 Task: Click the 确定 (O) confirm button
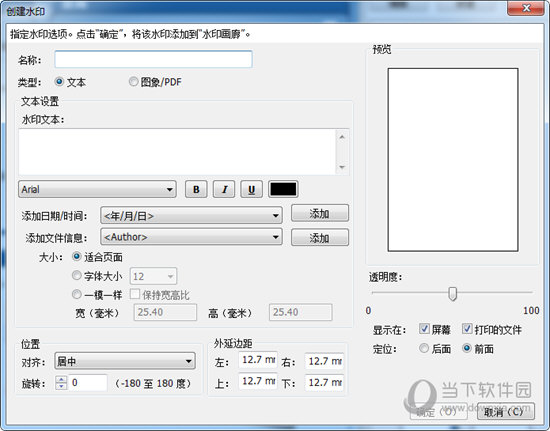coord(439,411)
